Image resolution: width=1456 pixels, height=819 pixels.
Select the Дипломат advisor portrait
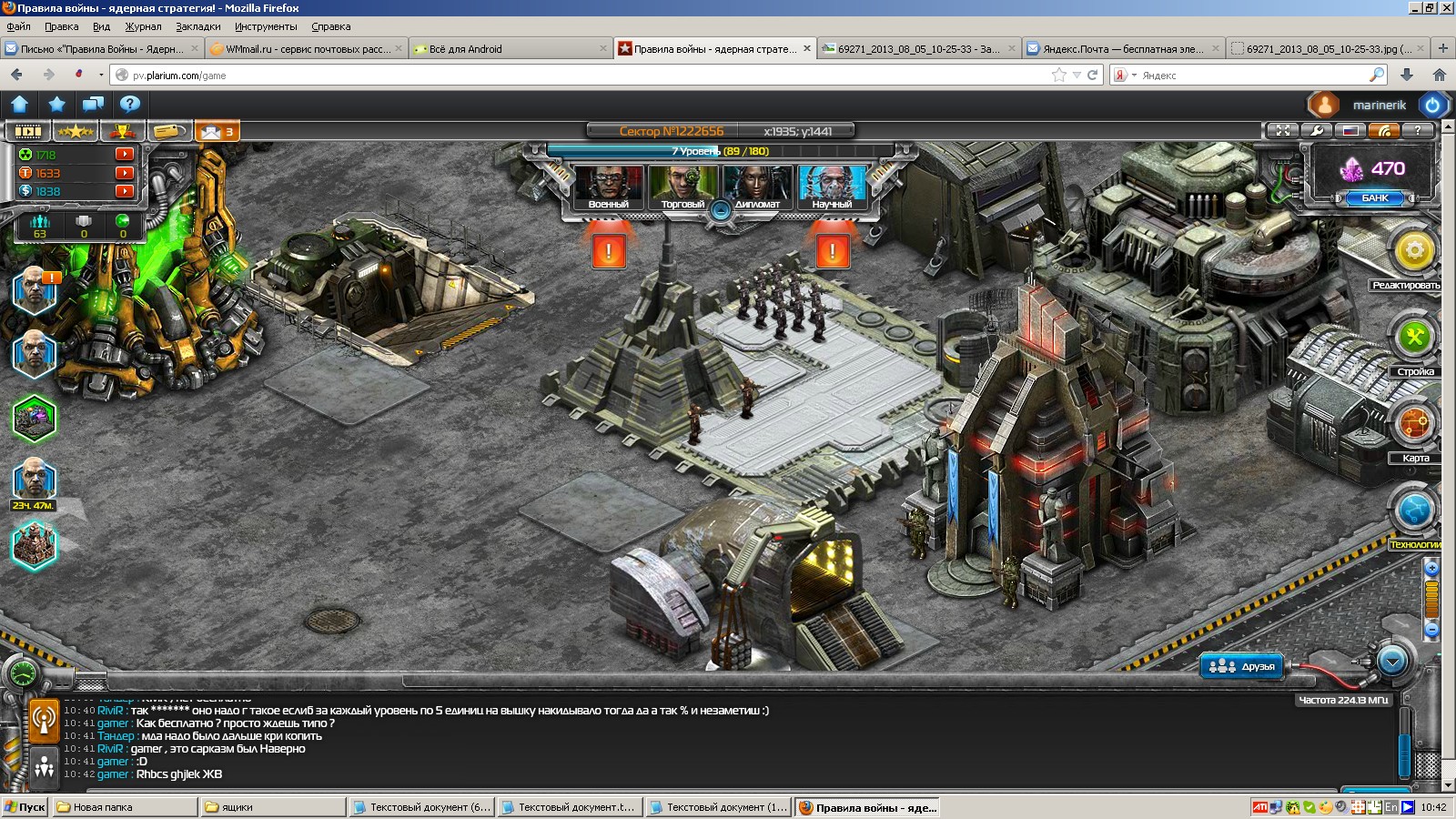pos(757,187)
